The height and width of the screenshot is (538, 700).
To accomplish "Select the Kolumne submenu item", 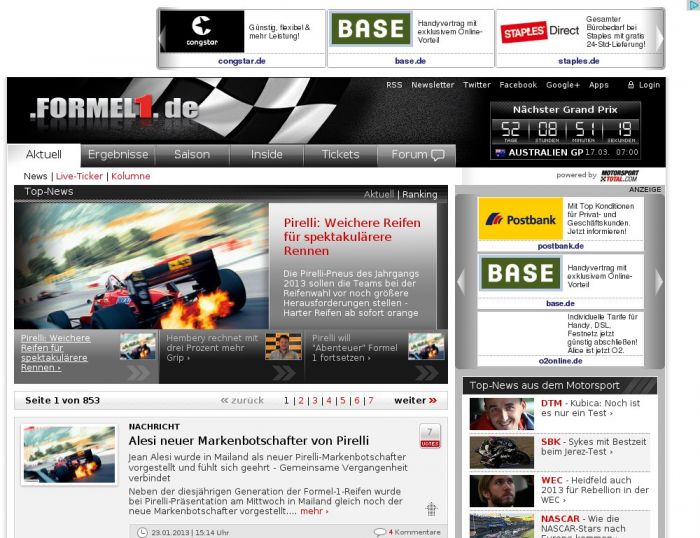I will coord(131,176).
